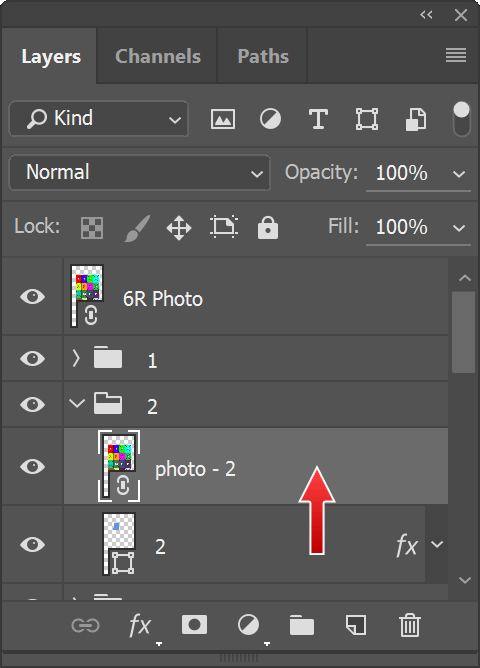
Task: Hide the 6R Photo layer
Action: pos(32,296)
